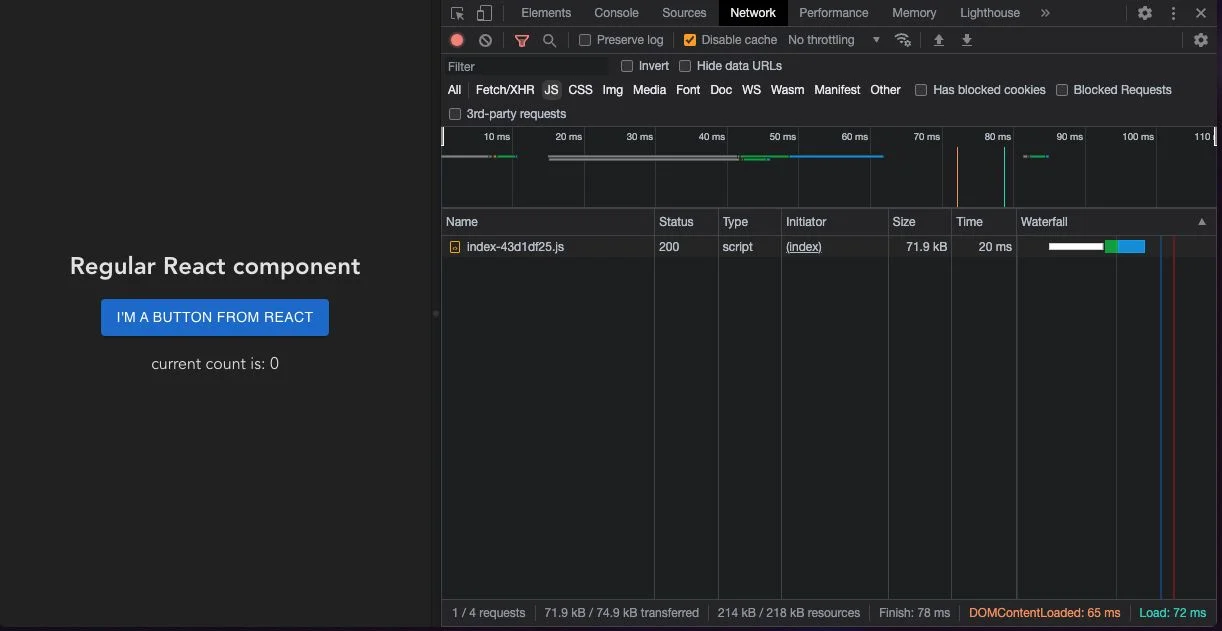The height and width of the screenshot is (631, 1222).
Task: Clear the network log
Action: [485, 40]
